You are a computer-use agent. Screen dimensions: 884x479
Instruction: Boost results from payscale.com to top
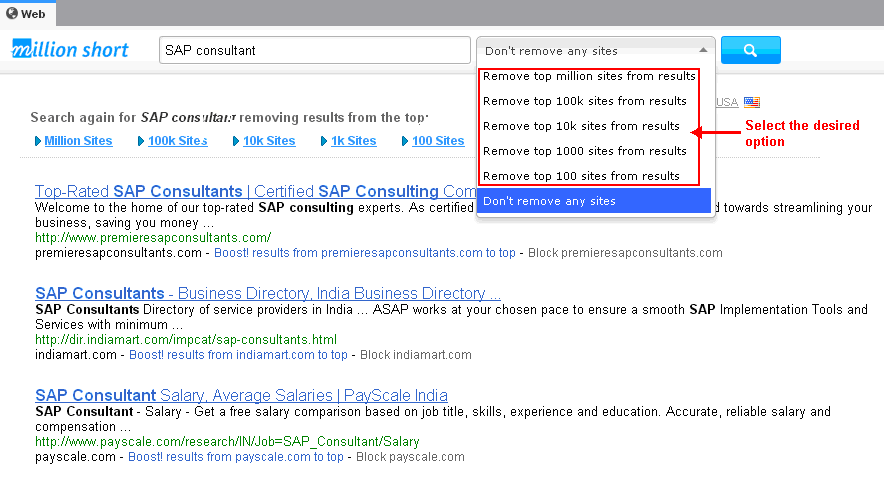[236, 457]
